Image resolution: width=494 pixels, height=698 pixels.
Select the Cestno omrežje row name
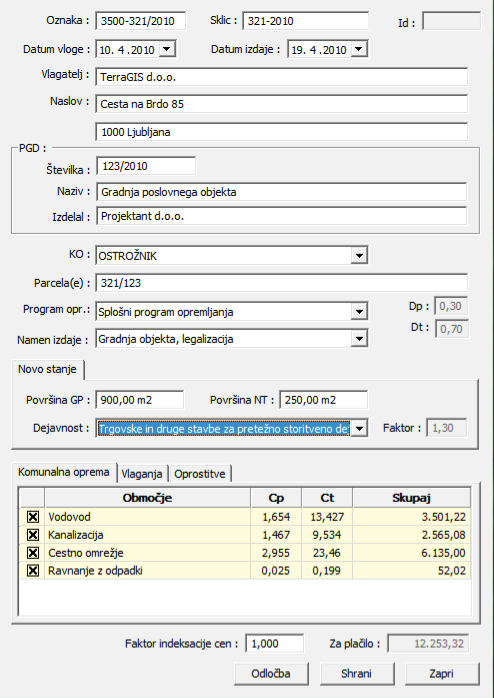pyautogui.click(x=86, y=553)
